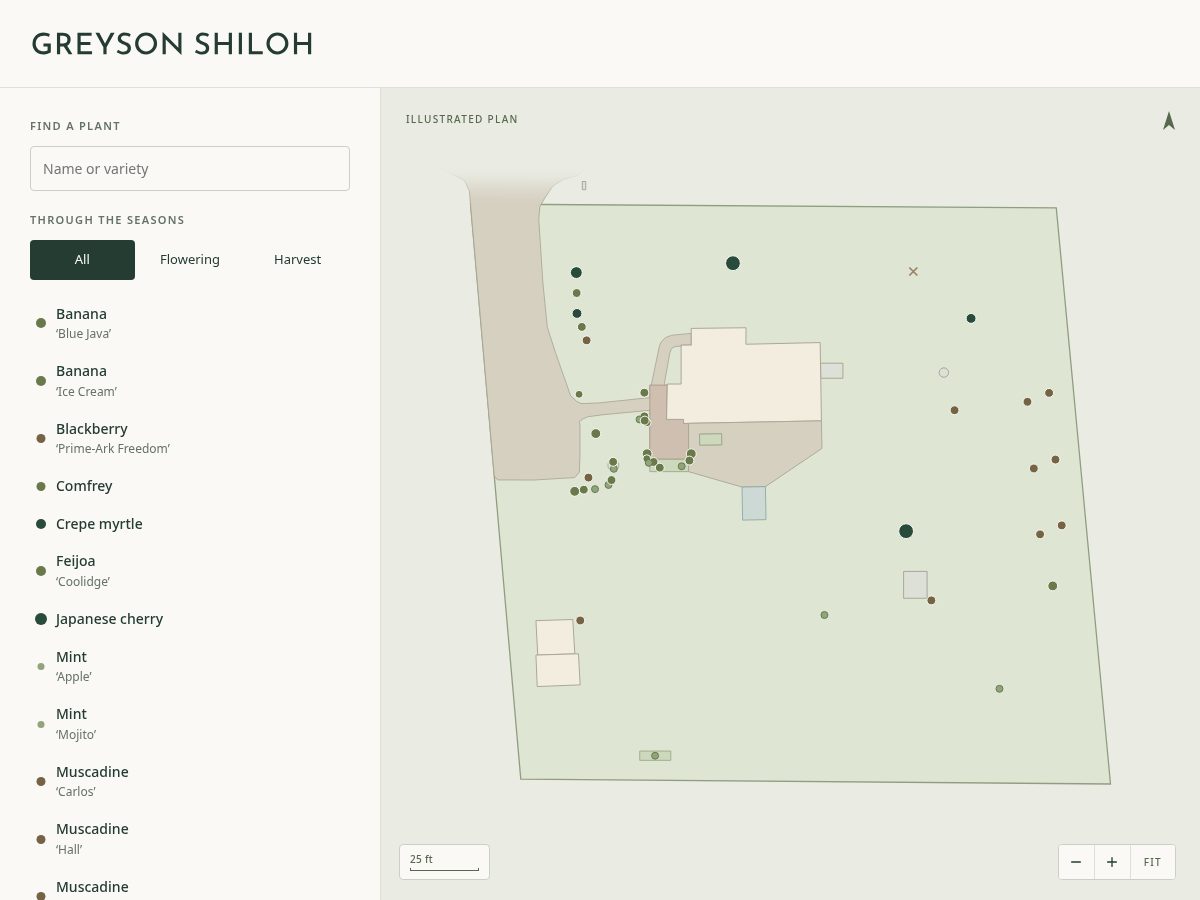Select Muscadine 'Hall' in plant list

tap(190, 839)
